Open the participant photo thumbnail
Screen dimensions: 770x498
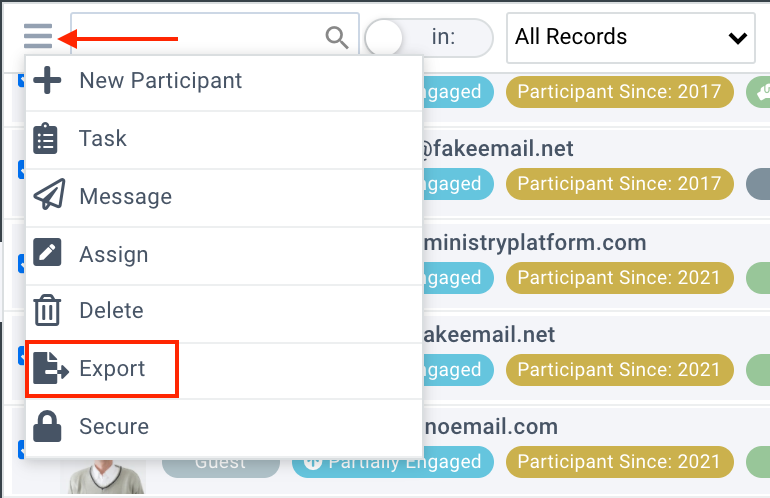point(104,472)
